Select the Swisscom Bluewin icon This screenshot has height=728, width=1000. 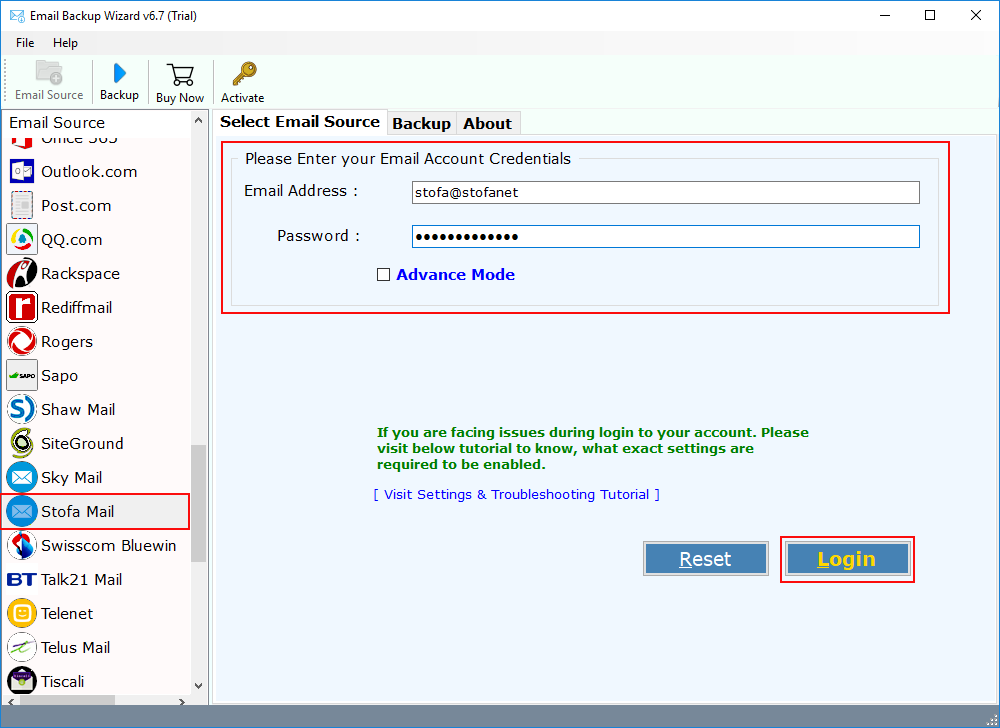22,546
